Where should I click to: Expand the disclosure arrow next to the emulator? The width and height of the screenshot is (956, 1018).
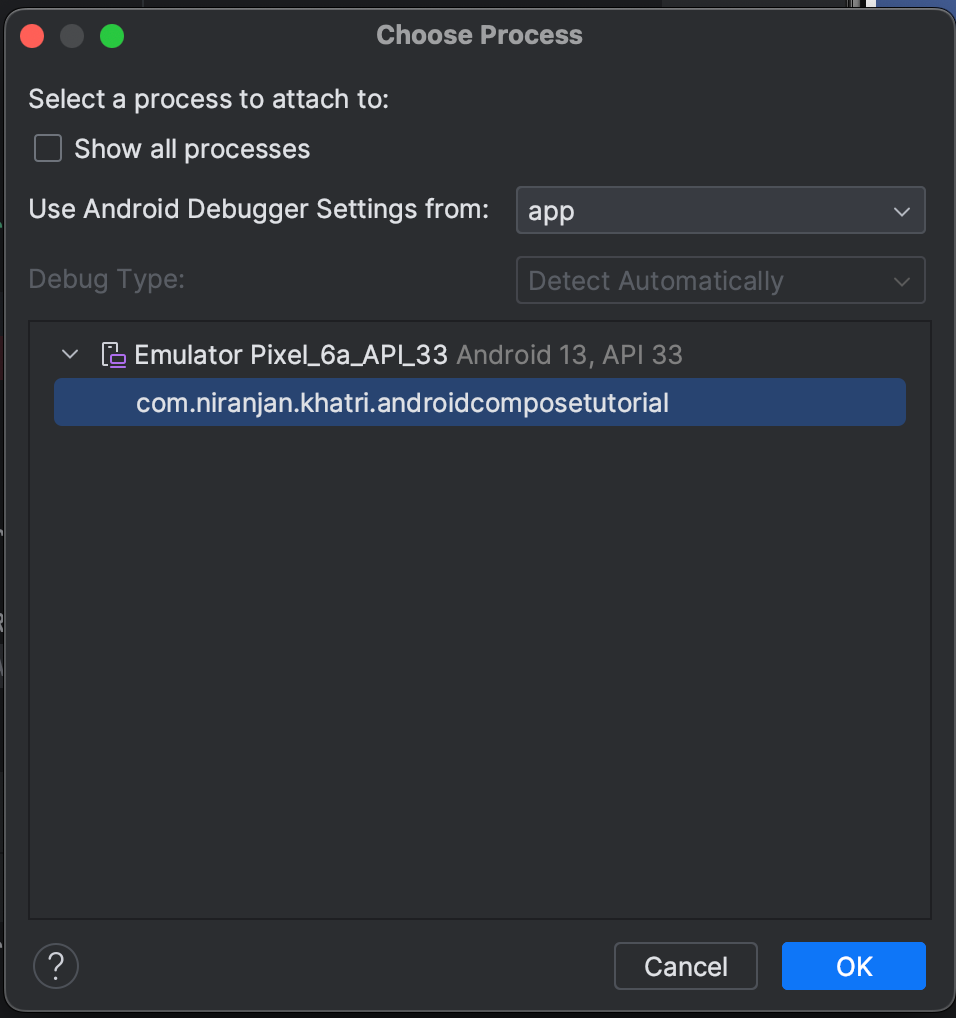(x=69, y=354)
